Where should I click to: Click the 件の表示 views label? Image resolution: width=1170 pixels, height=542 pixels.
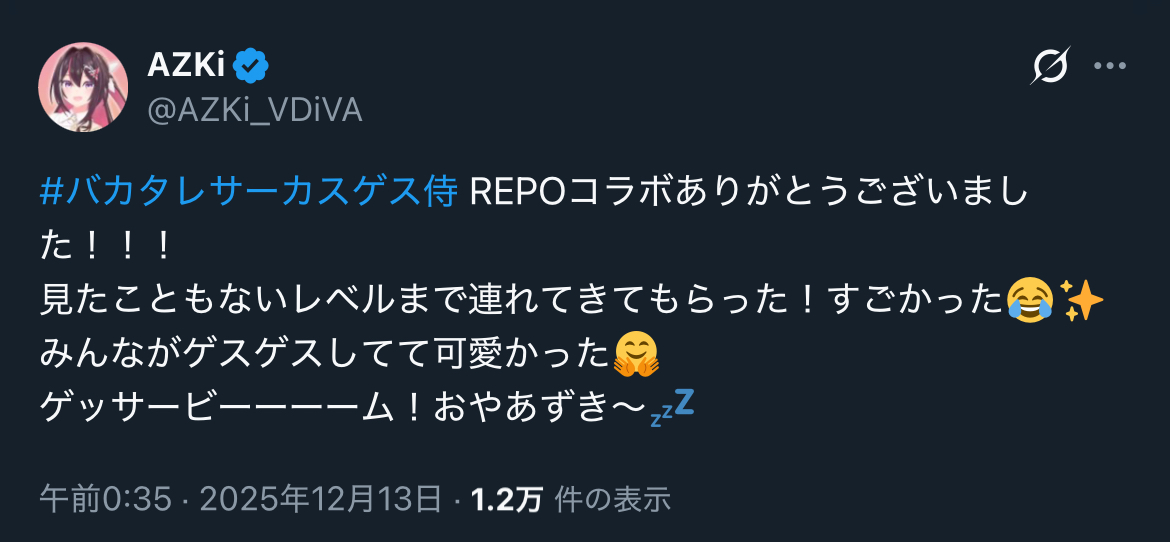tap(612, 499)
